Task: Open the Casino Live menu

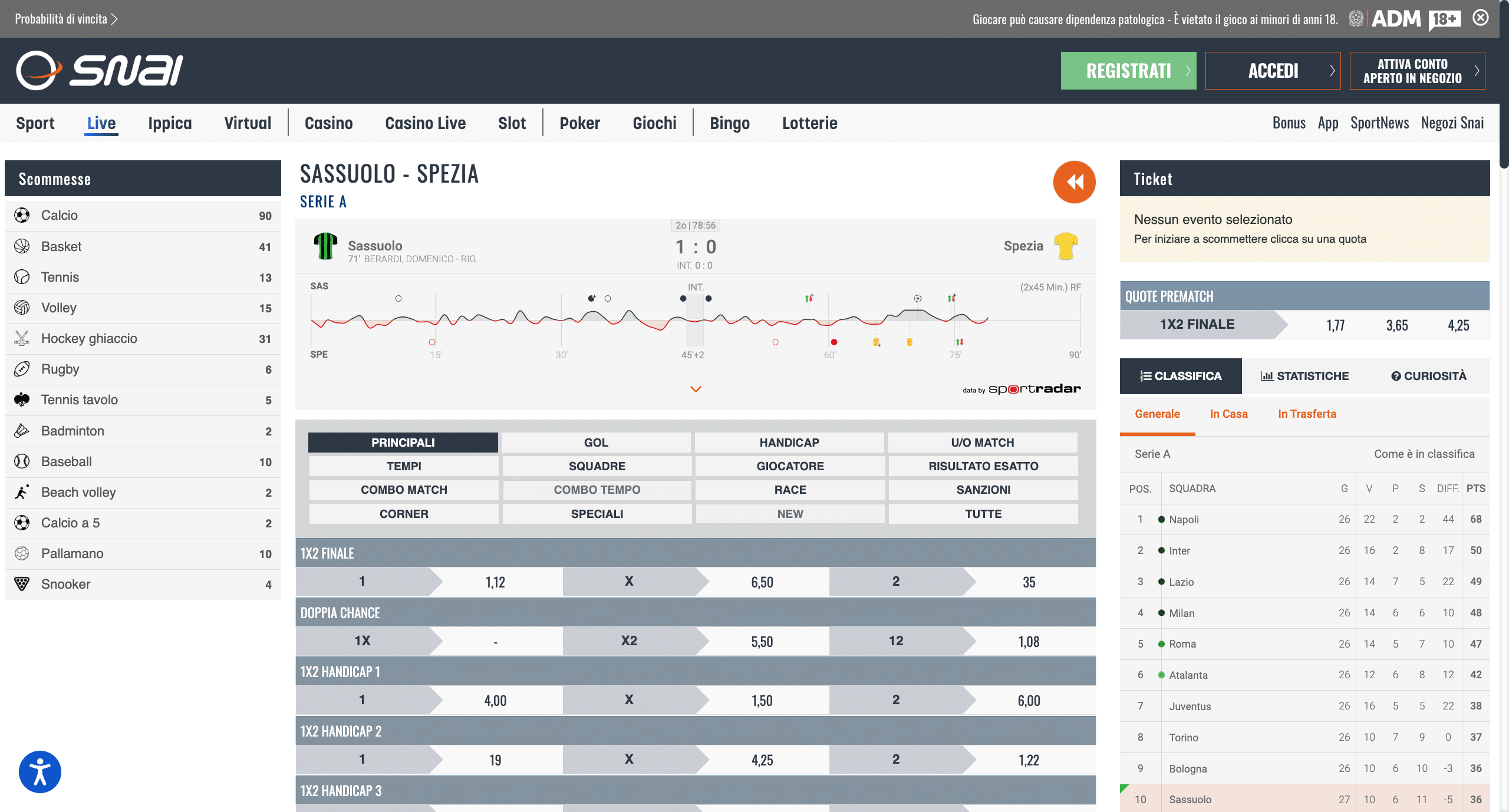Action: 425,123
